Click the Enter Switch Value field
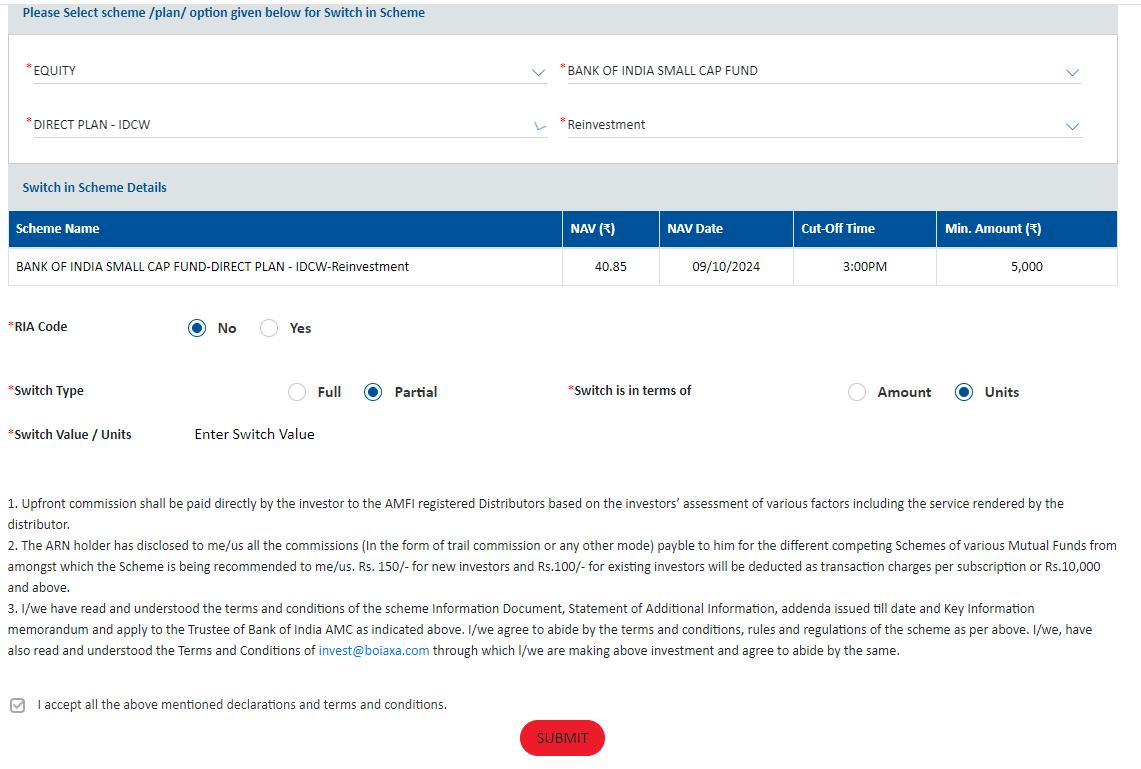The image size is (1141, 769). point(300,434)
